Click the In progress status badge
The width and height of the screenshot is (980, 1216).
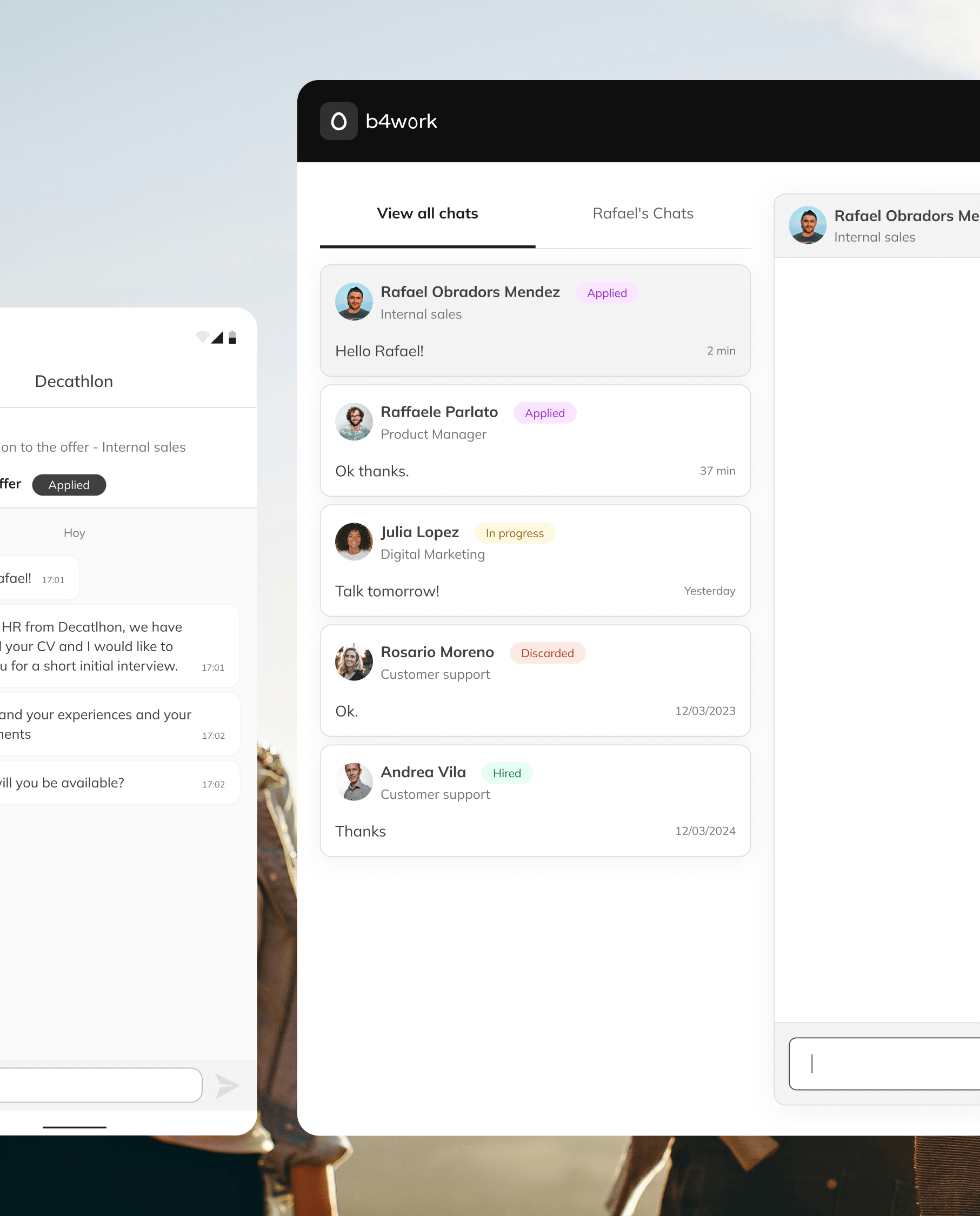click(514, 533)
